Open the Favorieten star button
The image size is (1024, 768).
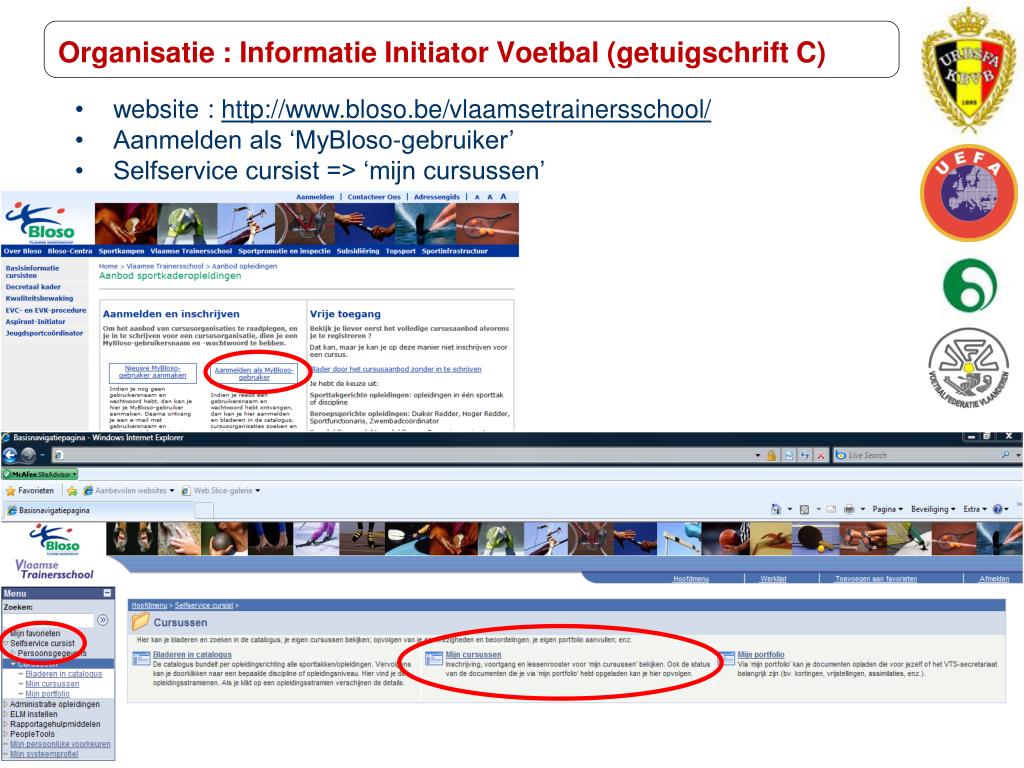29,490
